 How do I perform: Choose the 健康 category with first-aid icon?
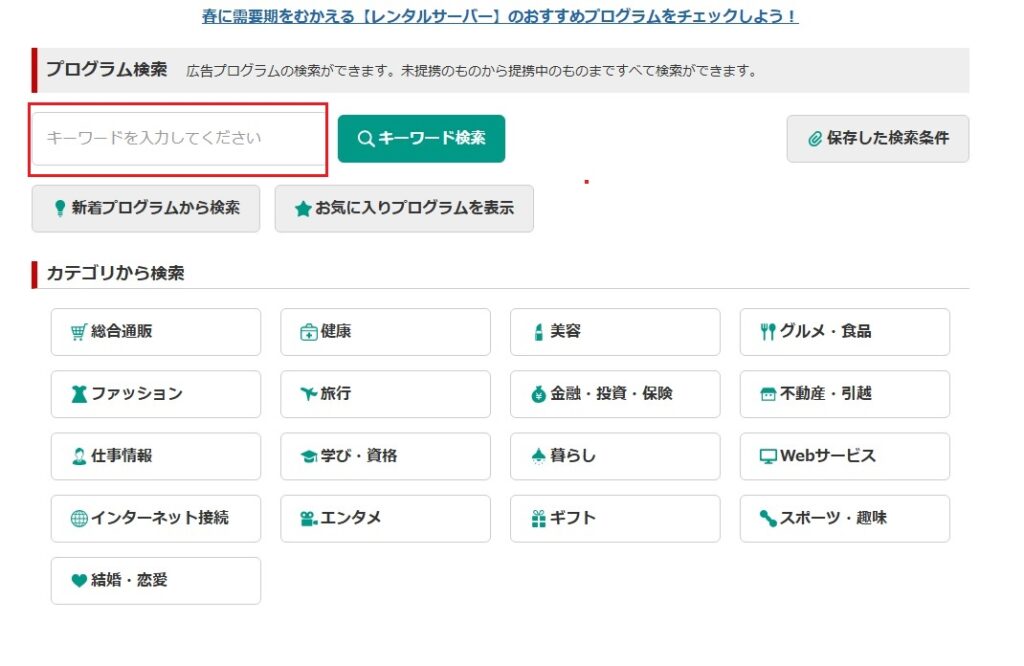[x=385, y=332]
